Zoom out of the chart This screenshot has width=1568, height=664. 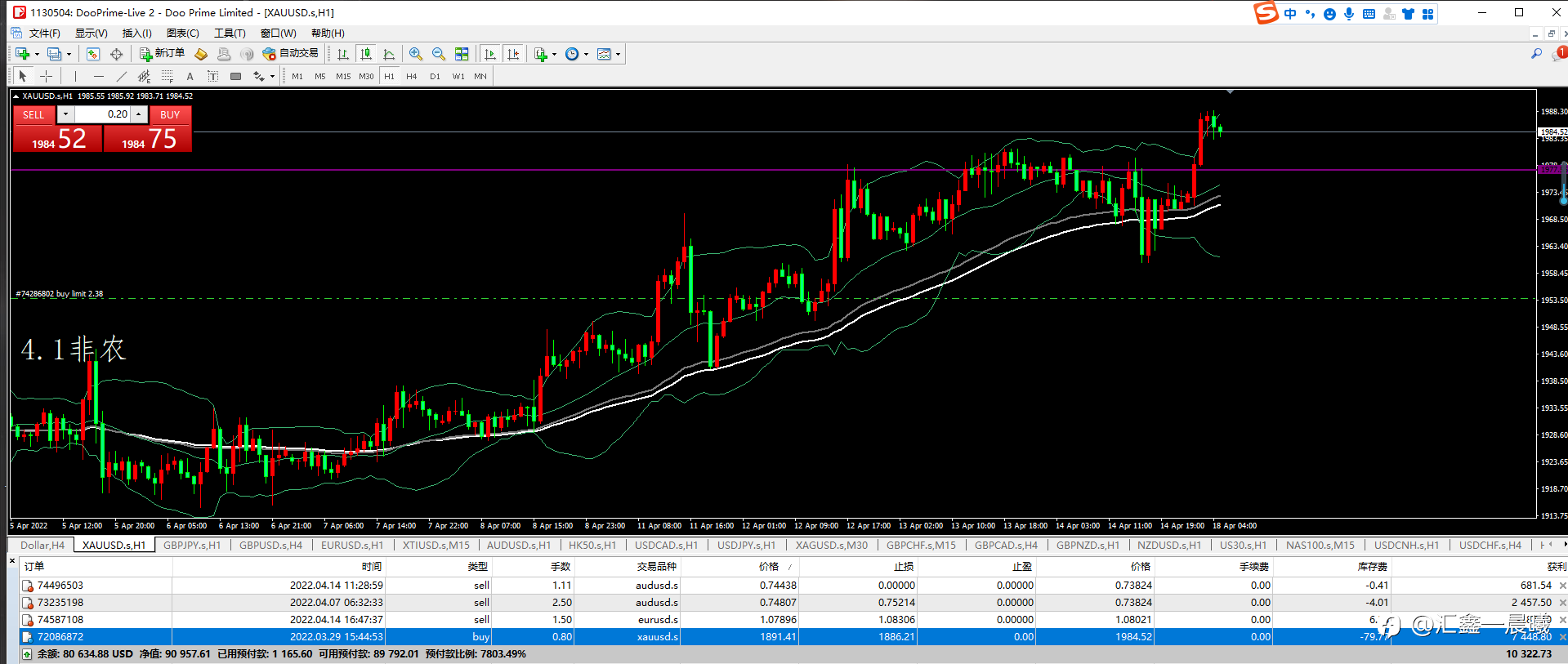[x=439, y=54]
